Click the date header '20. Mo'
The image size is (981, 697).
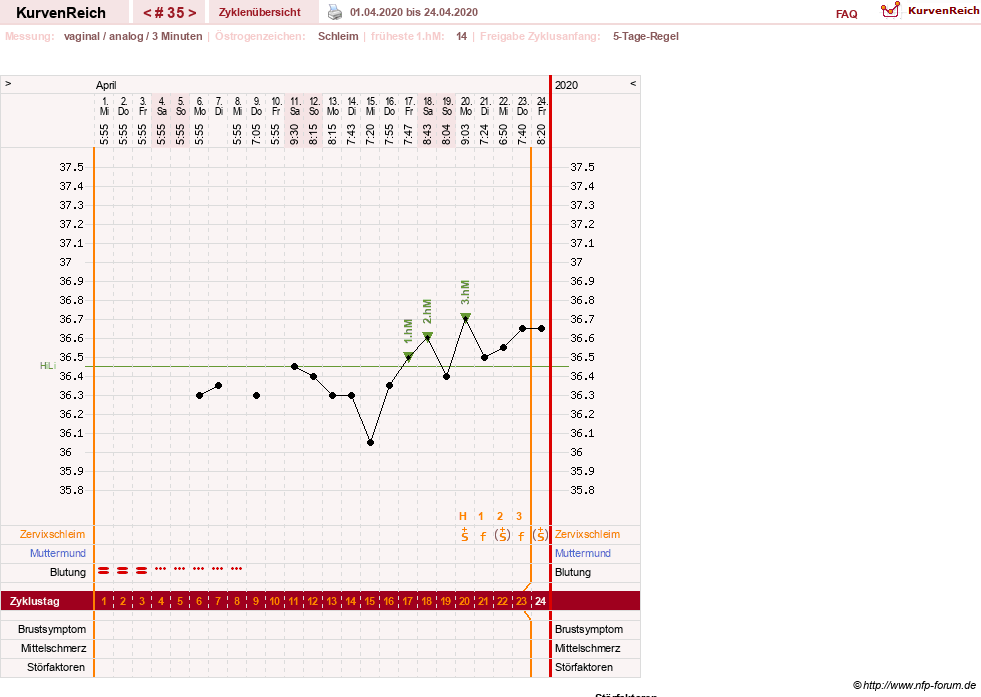465,106
